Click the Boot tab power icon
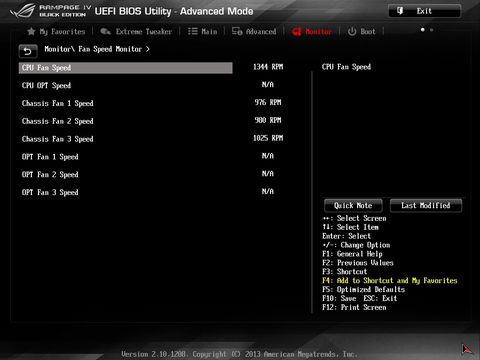 coord(352,31)
